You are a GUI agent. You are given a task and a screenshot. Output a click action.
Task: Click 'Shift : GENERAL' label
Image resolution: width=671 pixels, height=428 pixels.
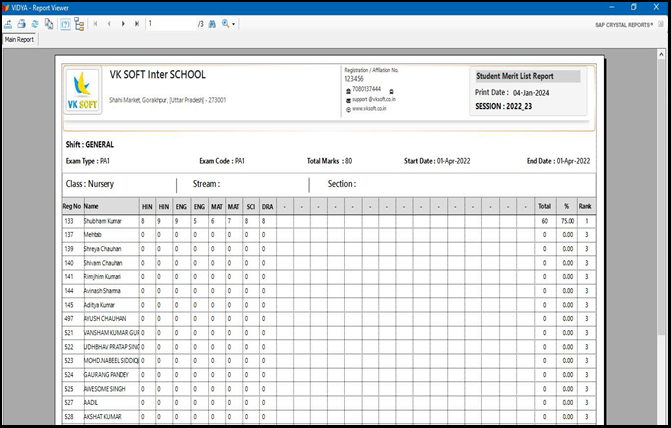(90, 145)
